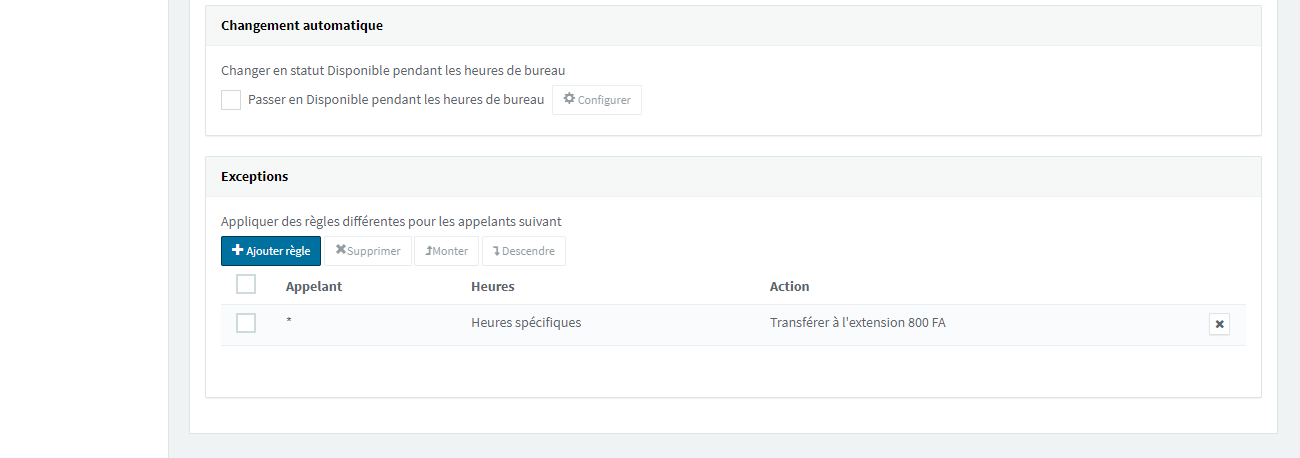
Task: Tick the select-all checkbox in table header
Action: tap(246, 285)
